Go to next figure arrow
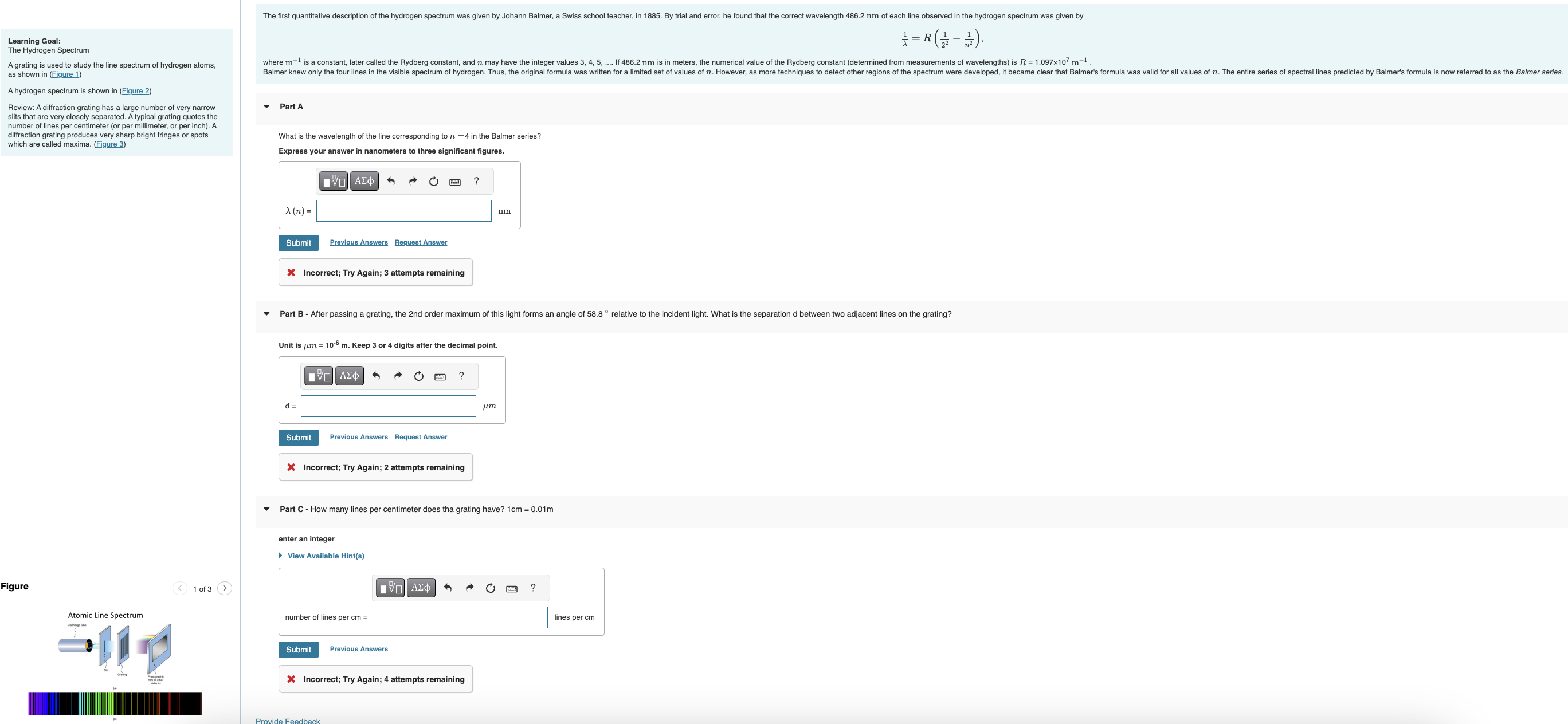The height and width of the screenshot is (724, 1568). [225, 588]
